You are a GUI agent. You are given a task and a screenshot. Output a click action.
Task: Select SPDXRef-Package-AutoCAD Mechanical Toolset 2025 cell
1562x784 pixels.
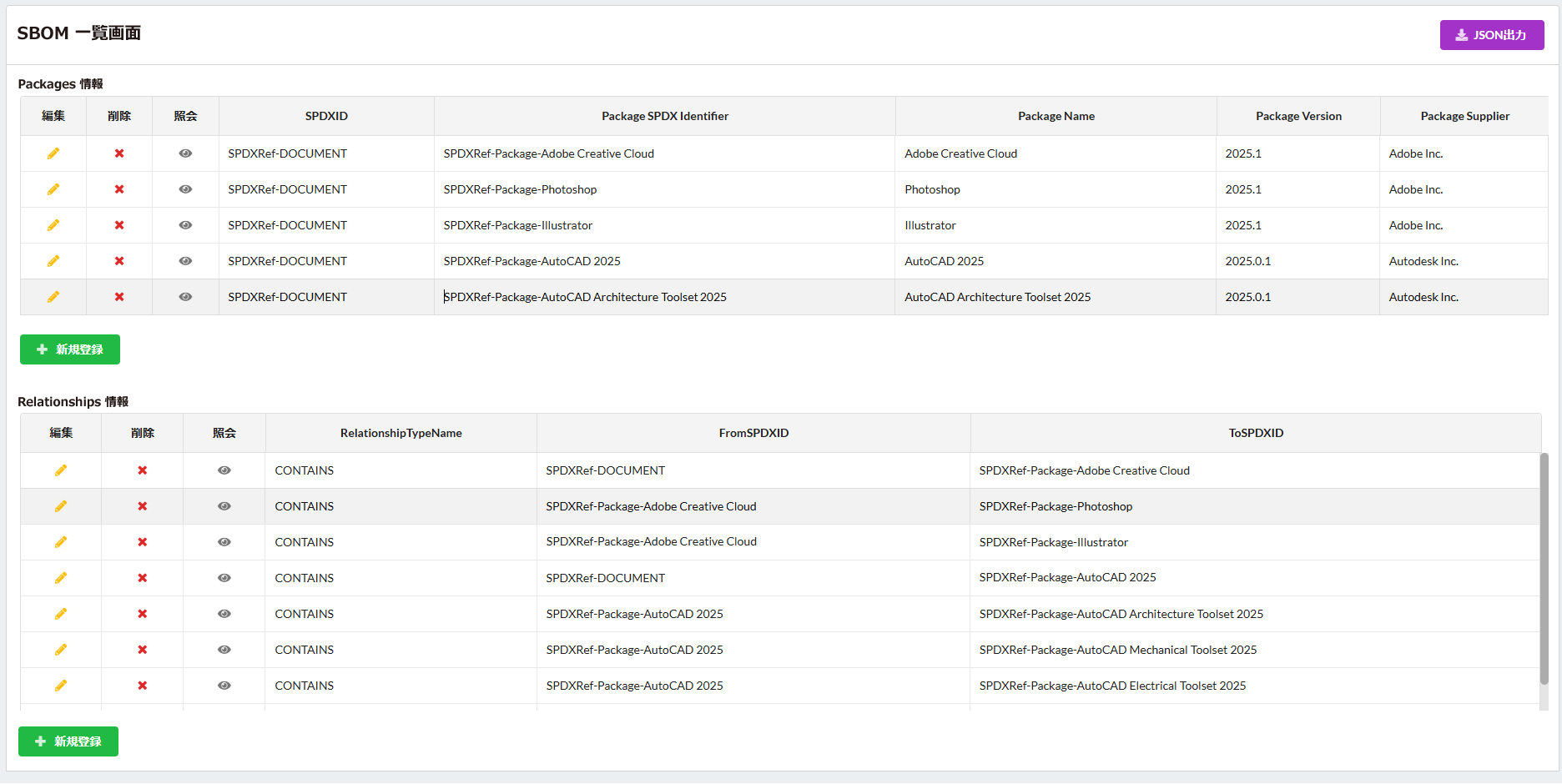1256,650
